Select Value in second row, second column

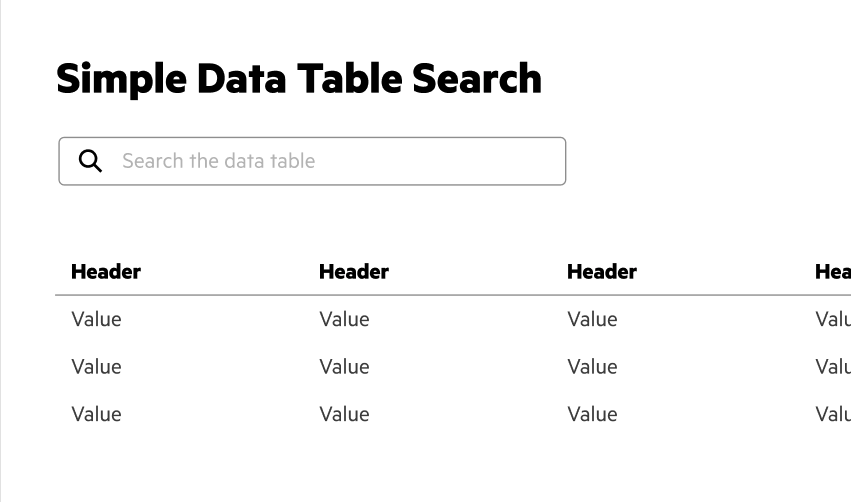[344, 367]
